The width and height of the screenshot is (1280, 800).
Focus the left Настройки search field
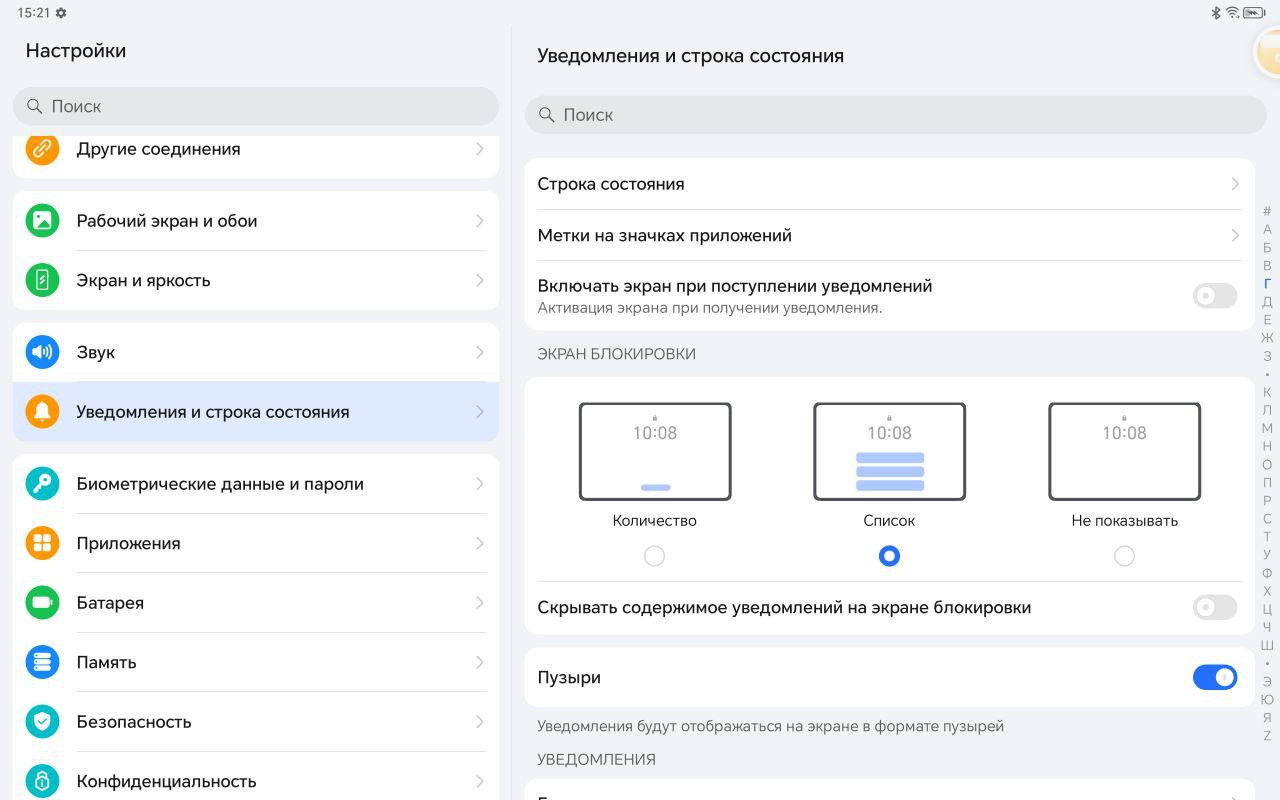[x=256, y=106]
